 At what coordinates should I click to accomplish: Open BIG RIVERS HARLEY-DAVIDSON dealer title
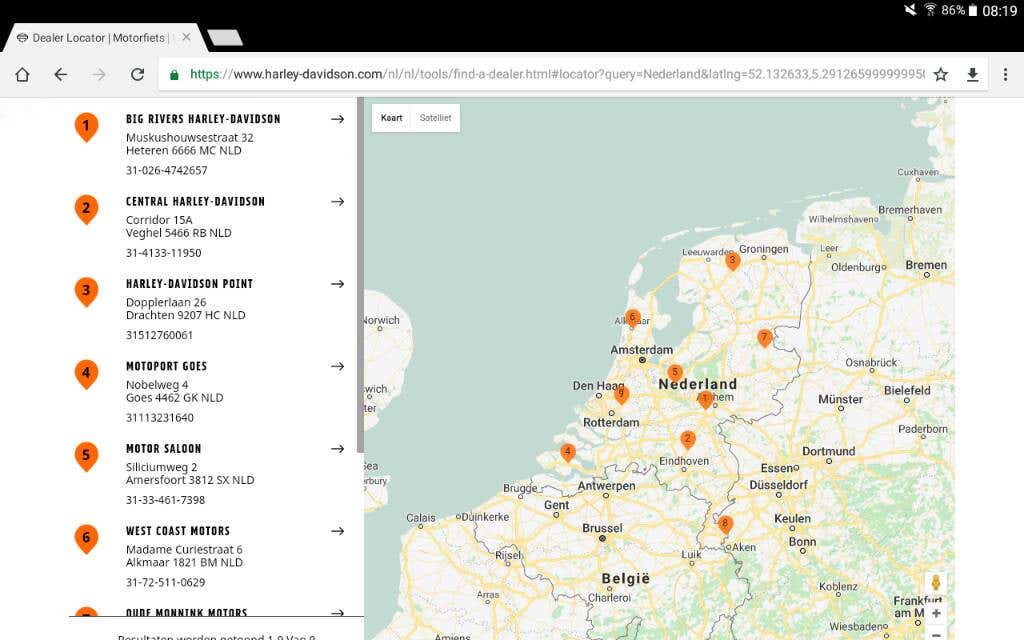pyautogui.click(x=203, y=119)
